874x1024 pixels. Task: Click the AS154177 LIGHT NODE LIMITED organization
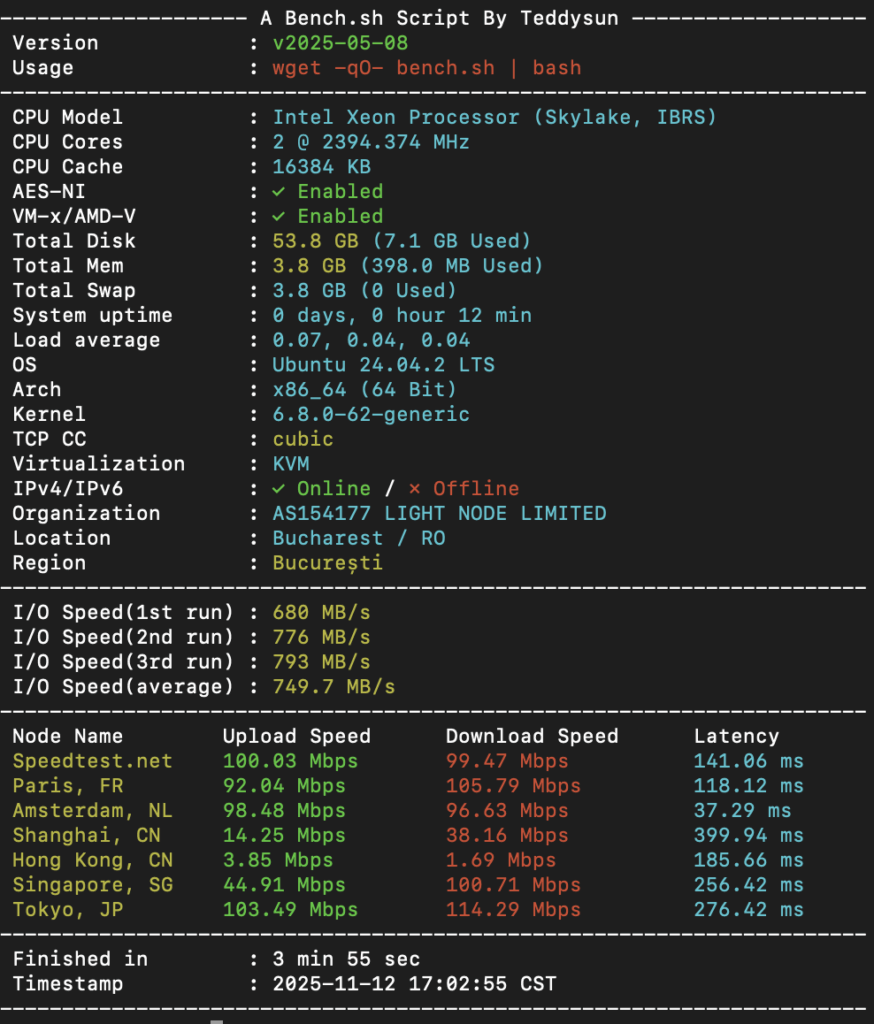tap(439, 514)
